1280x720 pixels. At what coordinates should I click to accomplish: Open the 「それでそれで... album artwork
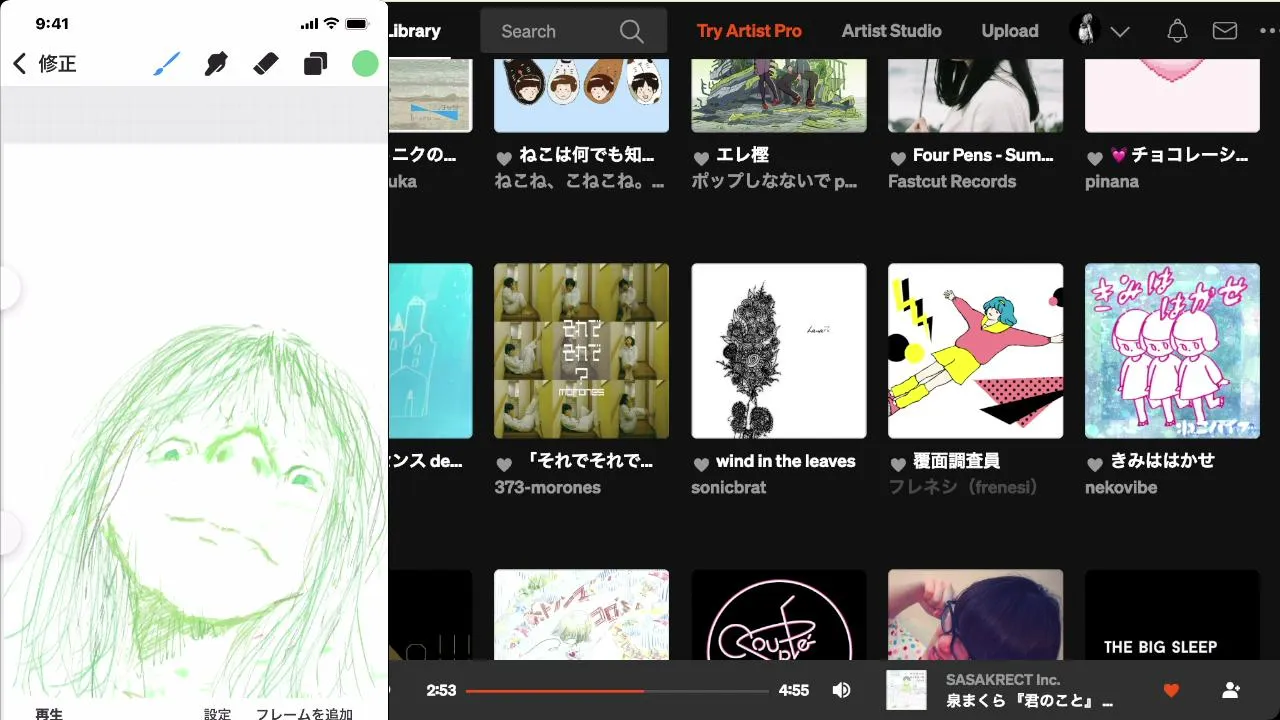[x=582, y=351]
